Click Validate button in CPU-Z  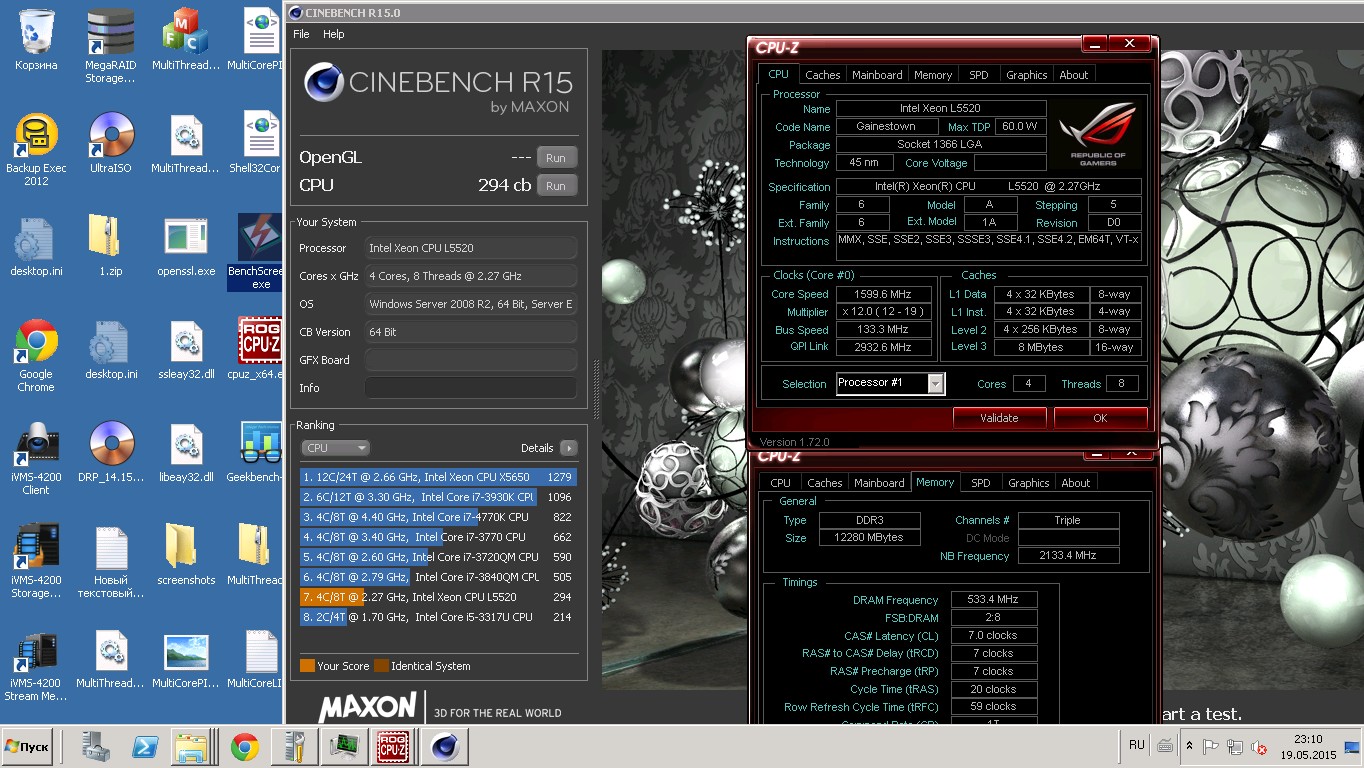(999, 418)
